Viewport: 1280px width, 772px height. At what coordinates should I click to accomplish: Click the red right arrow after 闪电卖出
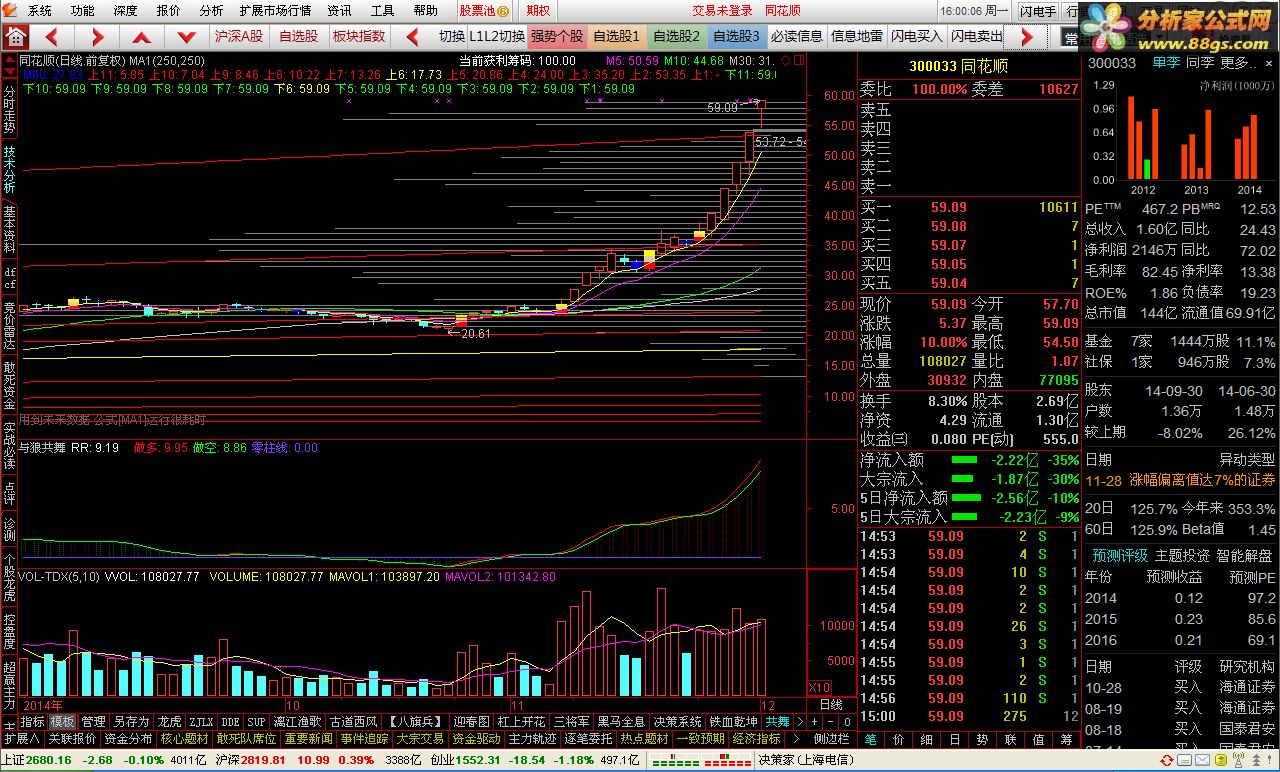click(1027, 37)
